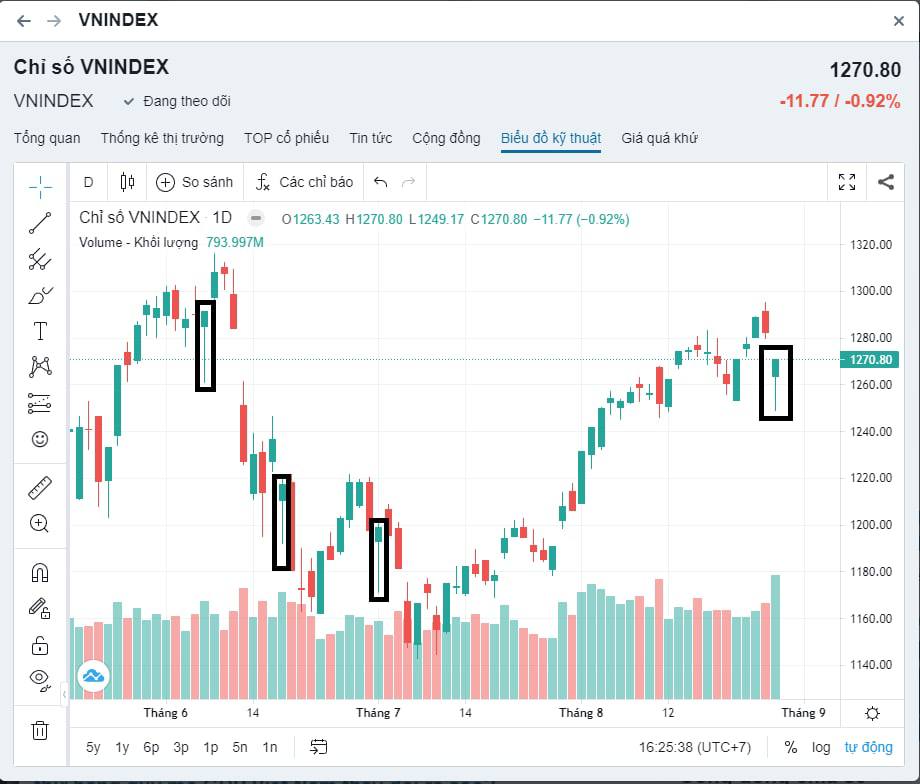Open the D interval dropdown
Viewport: 920px width, 784px height.
pyautogui.click(x=88, y=182)
